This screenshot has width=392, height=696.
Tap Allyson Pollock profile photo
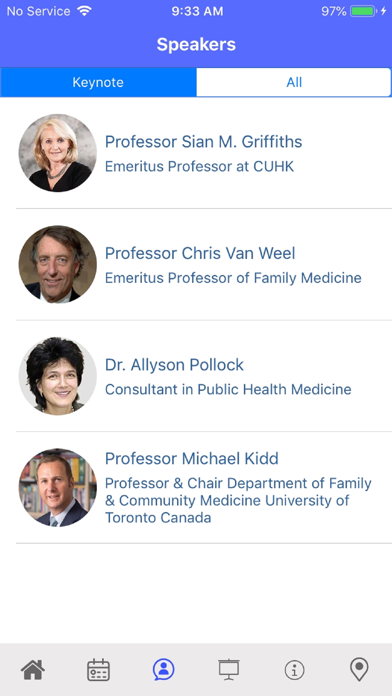(x=58, y=376)
